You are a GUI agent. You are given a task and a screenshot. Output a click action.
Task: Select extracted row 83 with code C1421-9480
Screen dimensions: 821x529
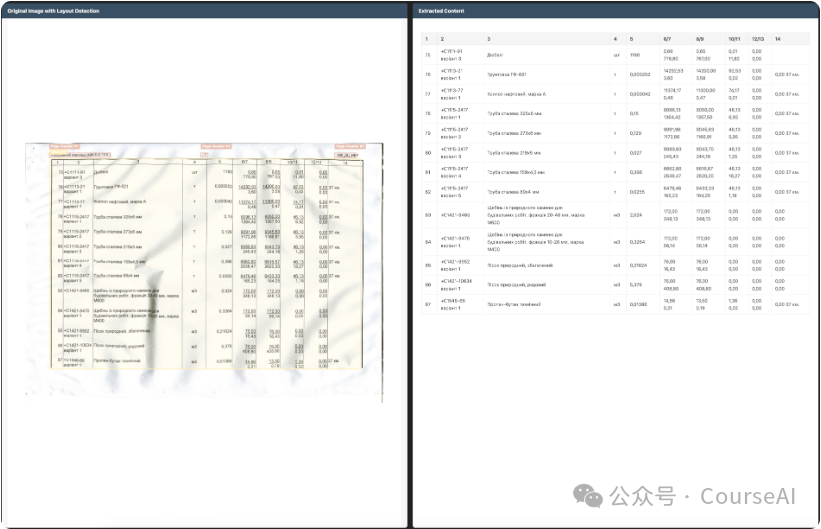pyautogui.click(x=615, y=215)
